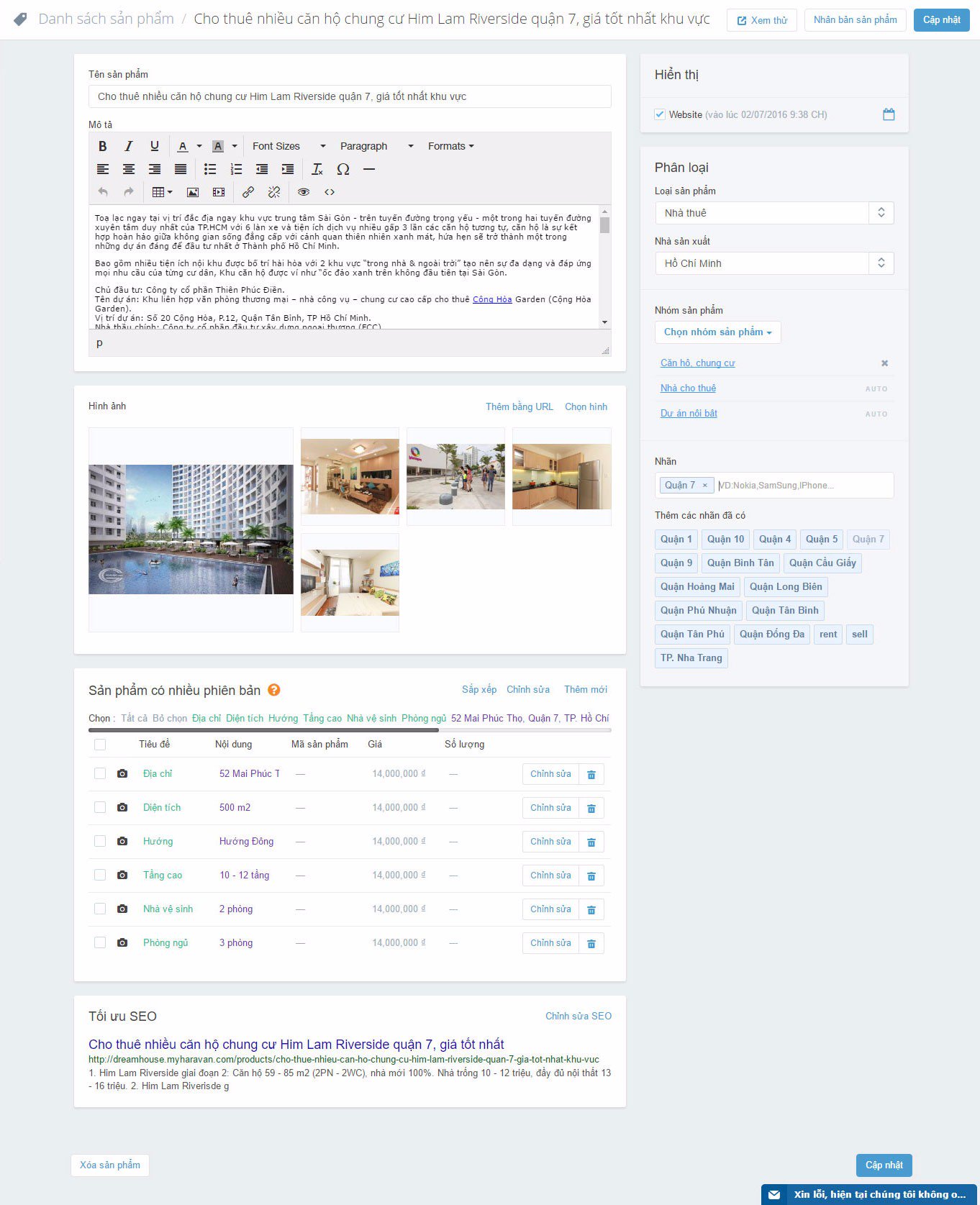Decrease indent in editor
Image resolution: width=980 pixels, height=1205 pixels.
[x=262, y=169]
